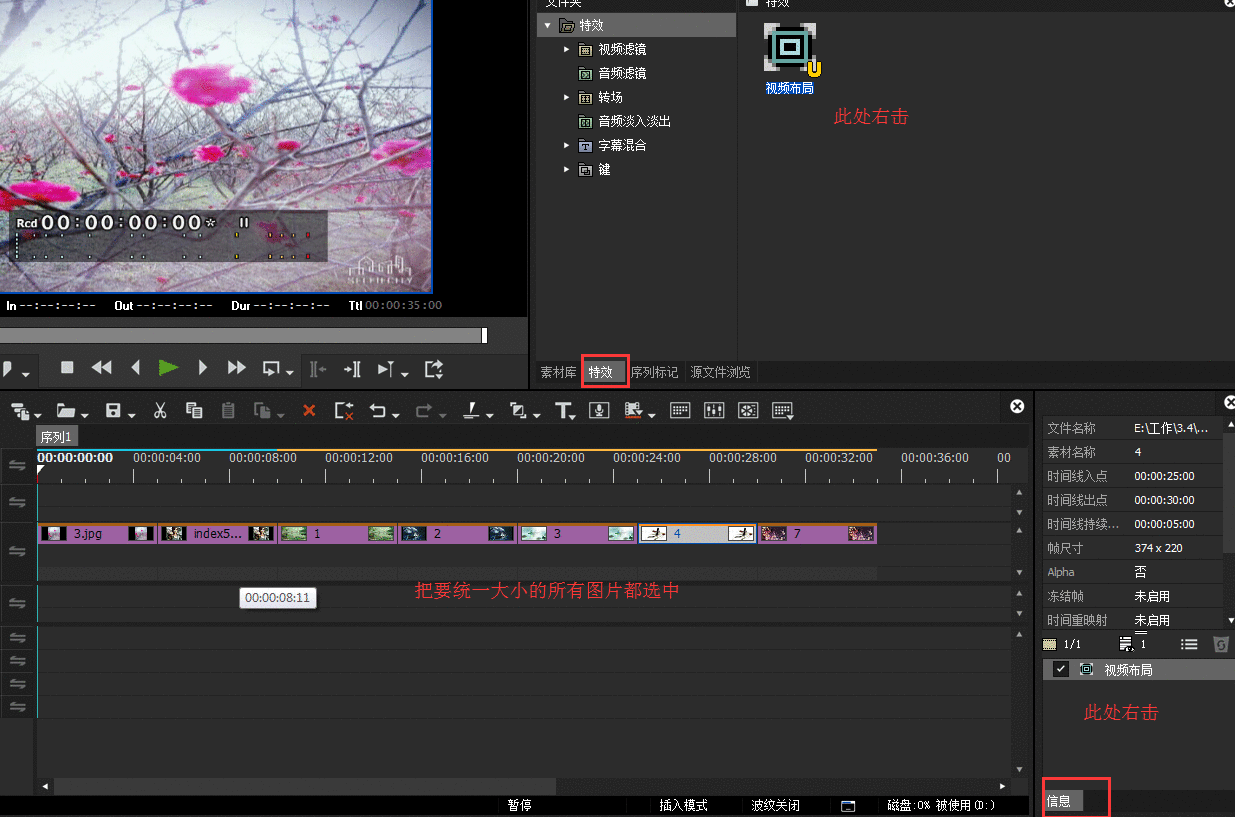
Task: Switch to the 素材库 tab
Action: (558, 372)
